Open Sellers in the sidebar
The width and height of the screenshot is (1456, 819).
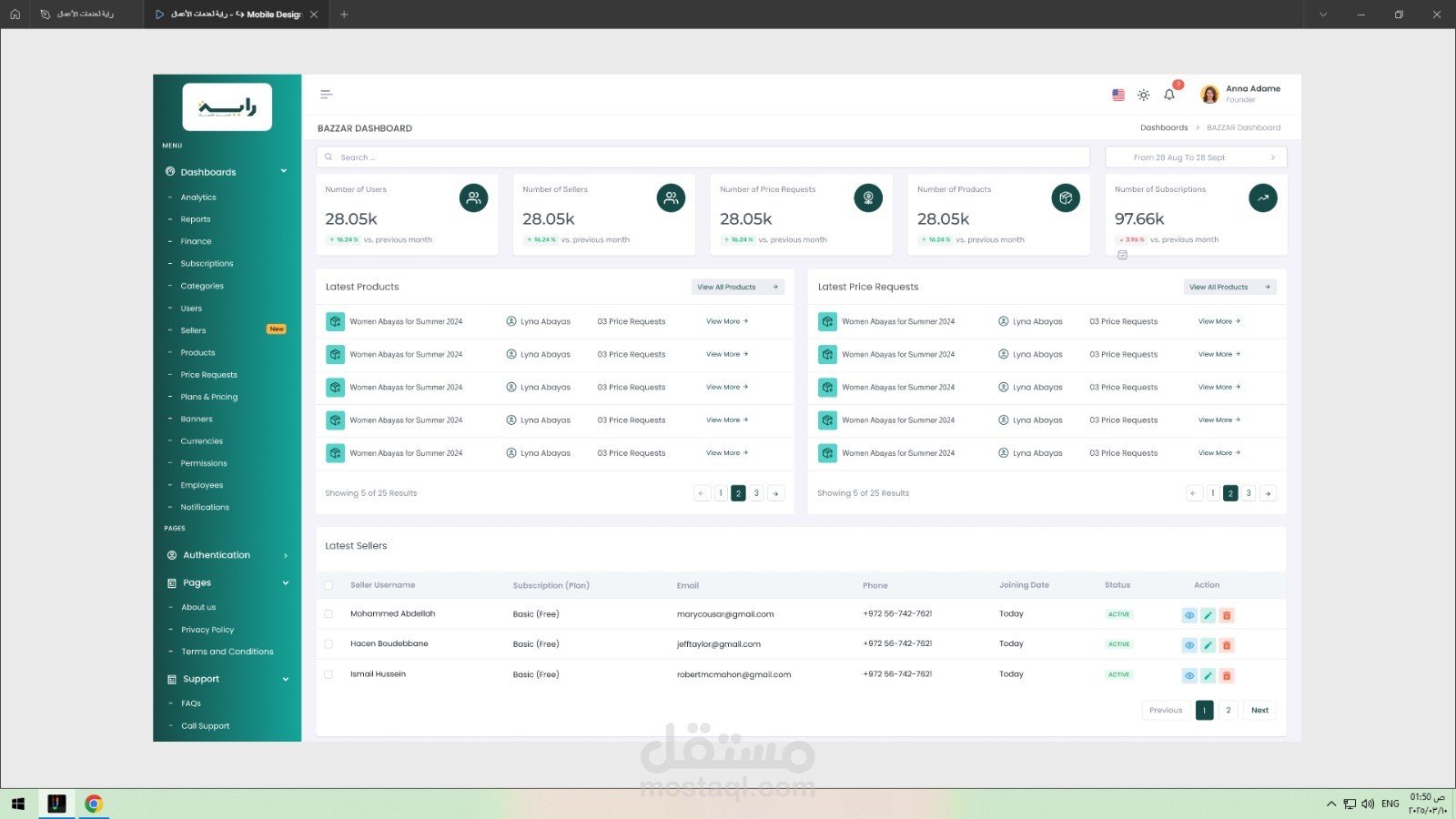[193, 330]
